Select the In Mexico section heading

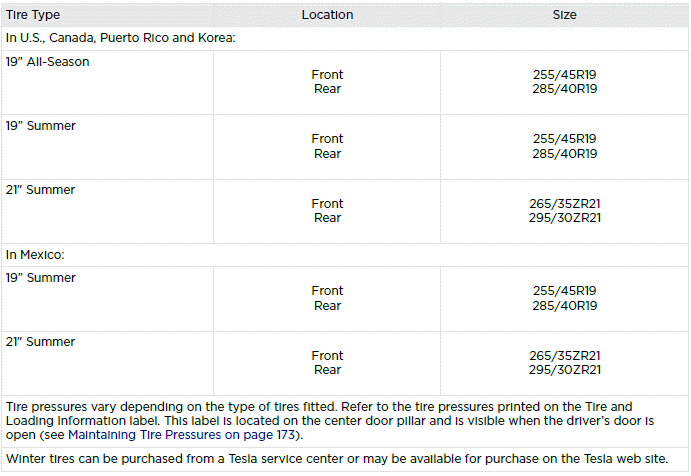point(35,255)
